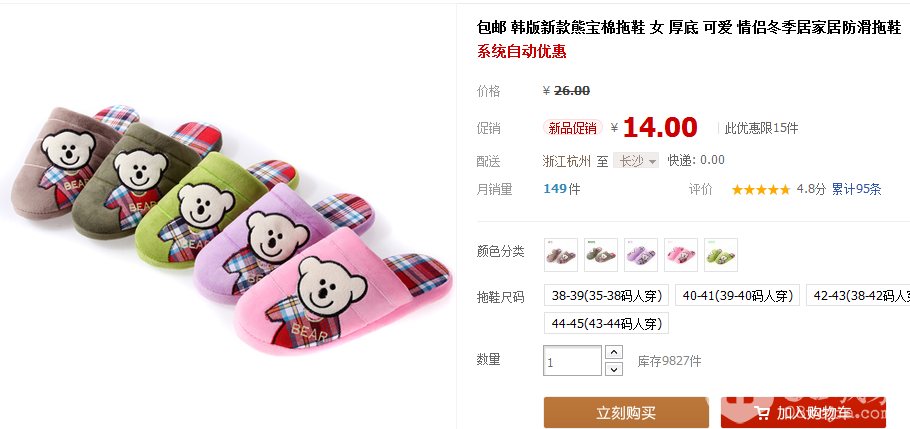Decrease quantity with the down arrow

(614, 369)
